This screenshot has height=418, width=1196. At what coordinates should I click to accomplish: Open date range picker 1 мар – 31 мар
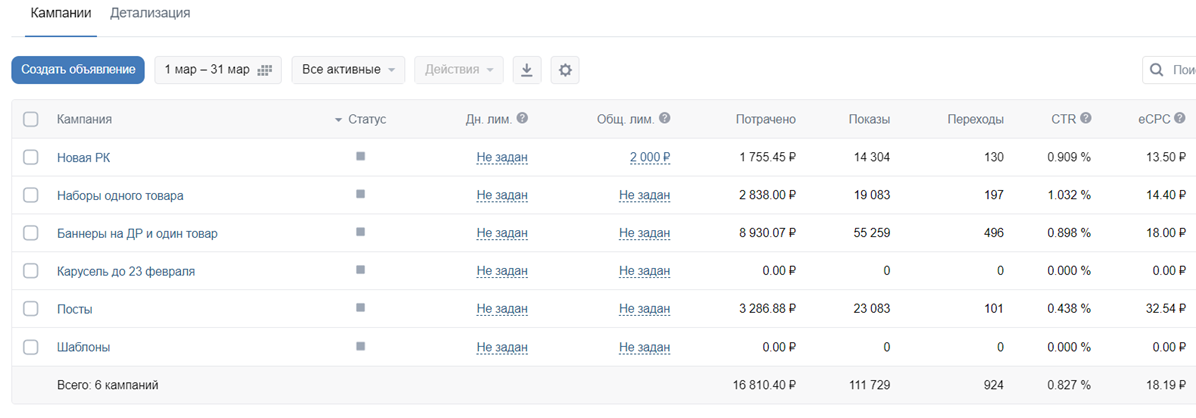(218, 70)
